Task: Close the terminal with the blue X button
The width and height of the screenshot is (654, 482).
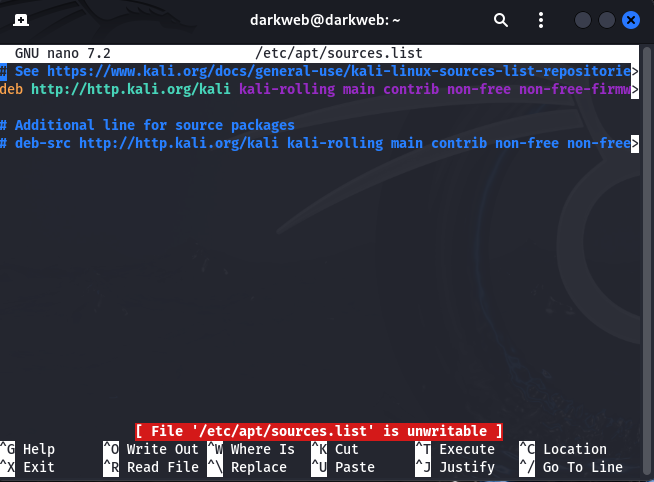Action: pos(631,20)
